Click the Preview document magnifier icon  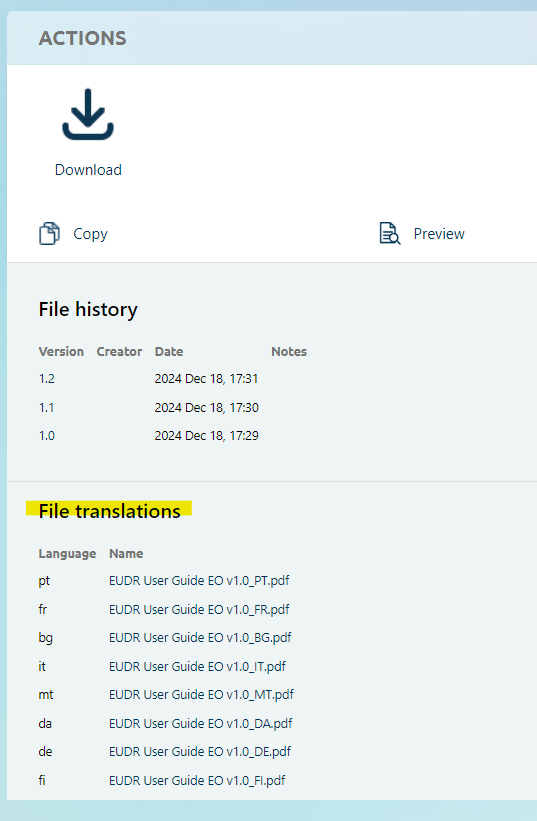390,234
